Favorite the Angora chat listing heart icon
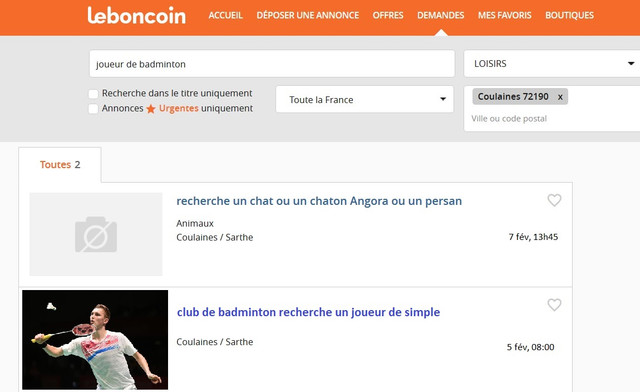The width and height of the screenshot is (640, 392). pyautogui.click(x=554, y=200)
